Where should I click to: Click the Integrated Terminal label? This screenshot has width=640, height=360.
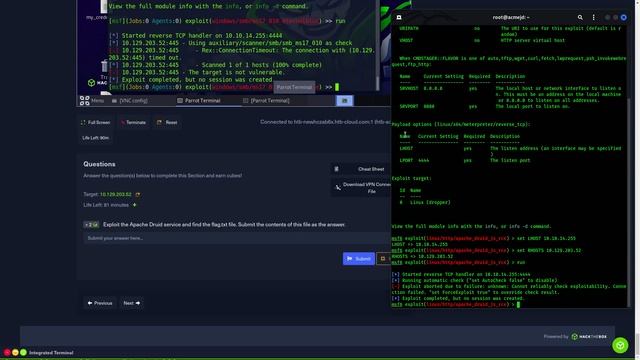(51, 353)
